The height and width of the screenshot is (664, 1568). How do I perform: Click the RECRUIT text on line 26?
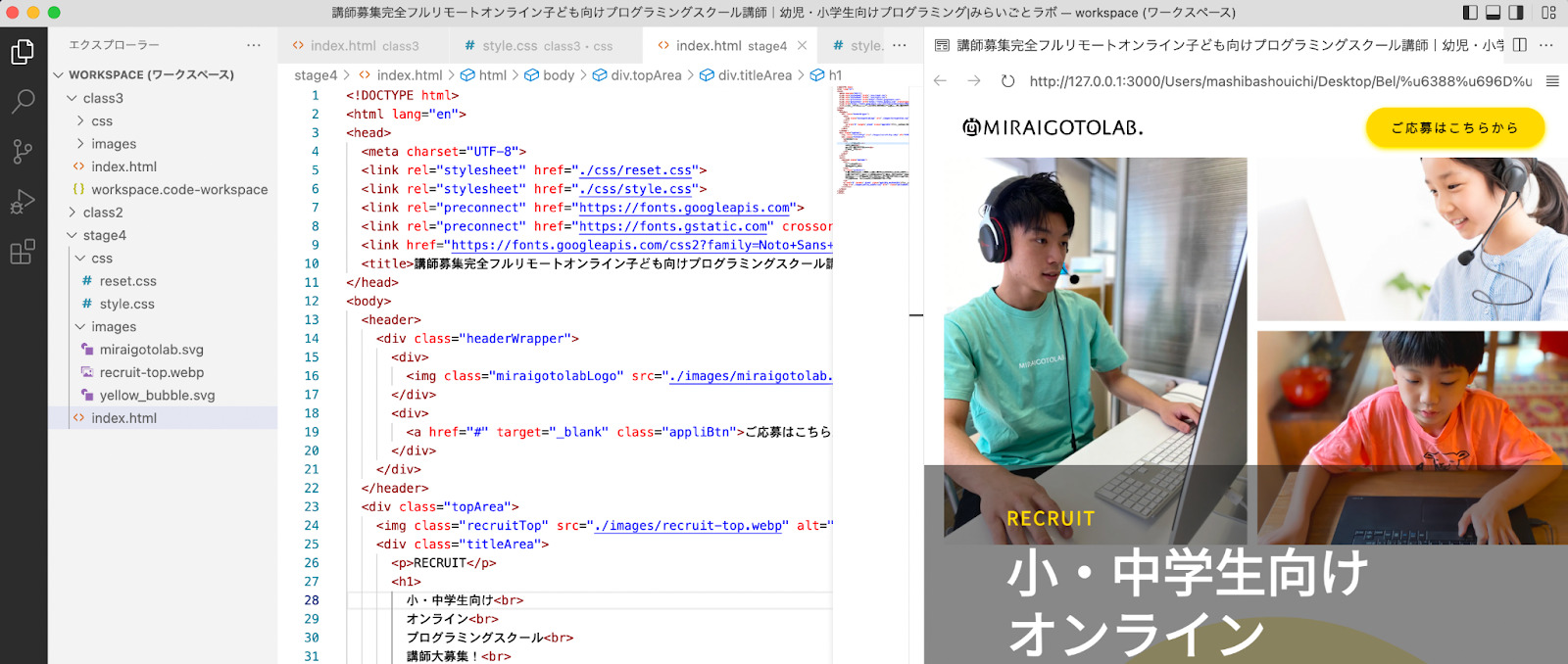tap(439, 563)
